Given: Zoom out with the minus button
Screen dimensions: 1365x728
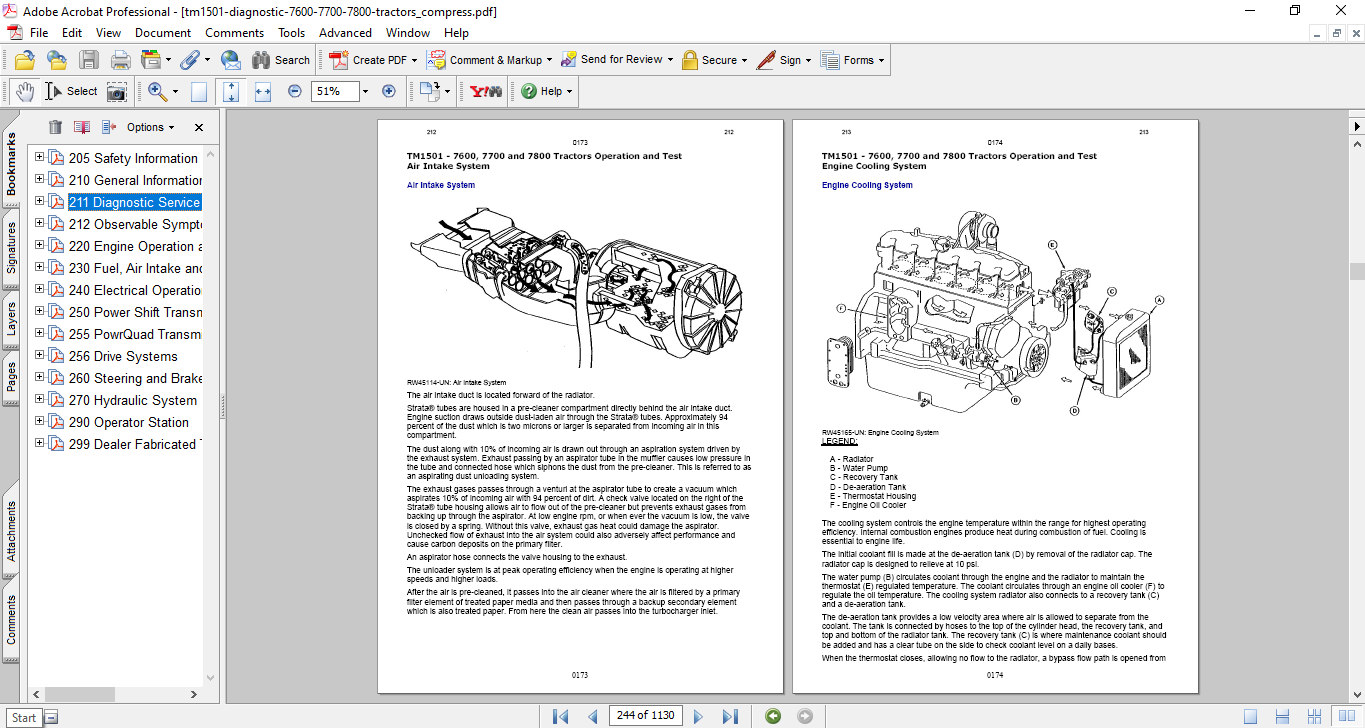Looking at the screenshot, I should pyautogui.click(x=295, y=91).
